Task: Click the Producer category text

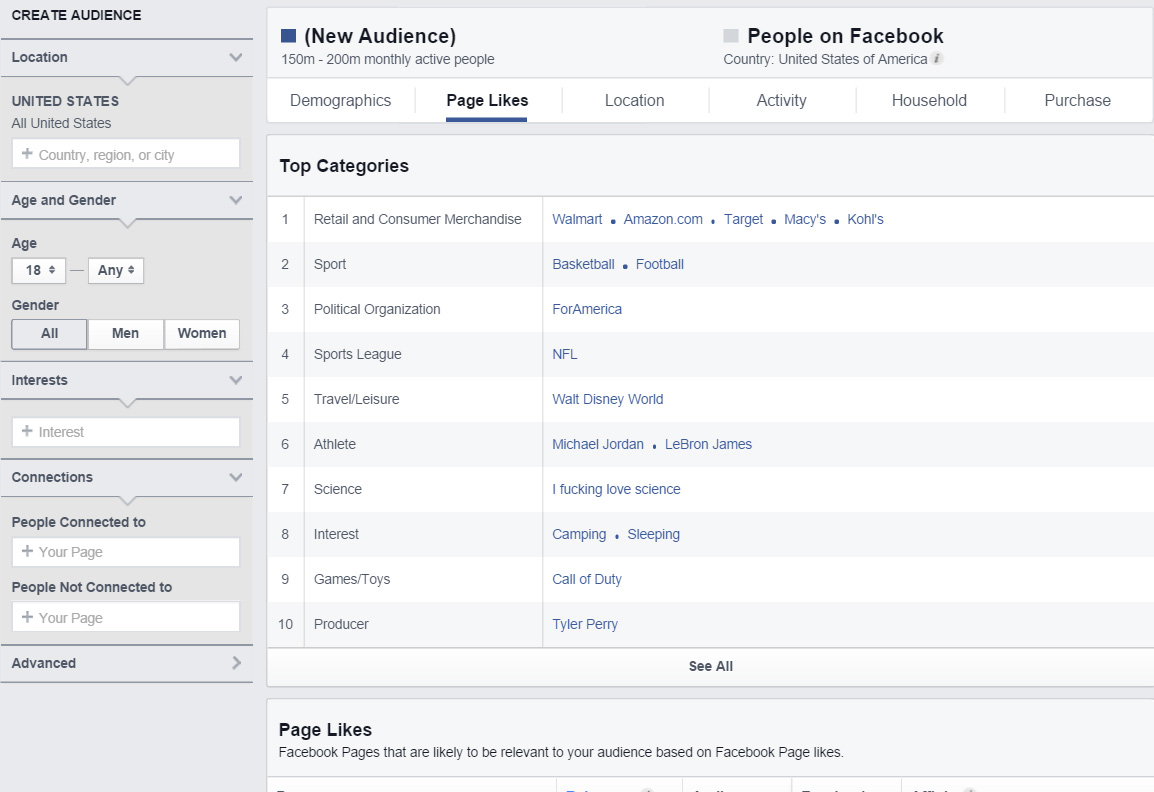Action: point(341,624)
